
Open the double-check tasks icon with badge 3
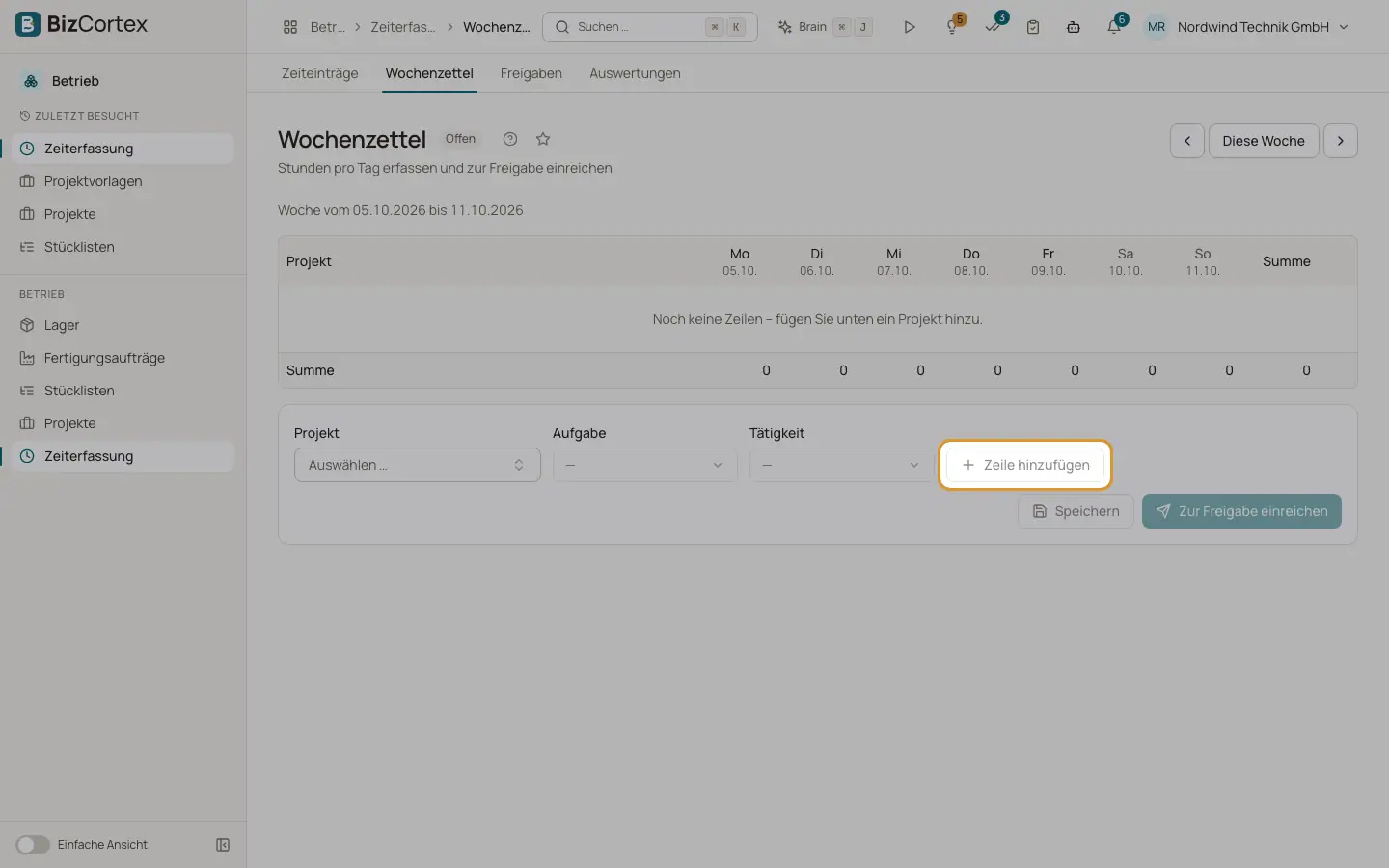[994, 26]
